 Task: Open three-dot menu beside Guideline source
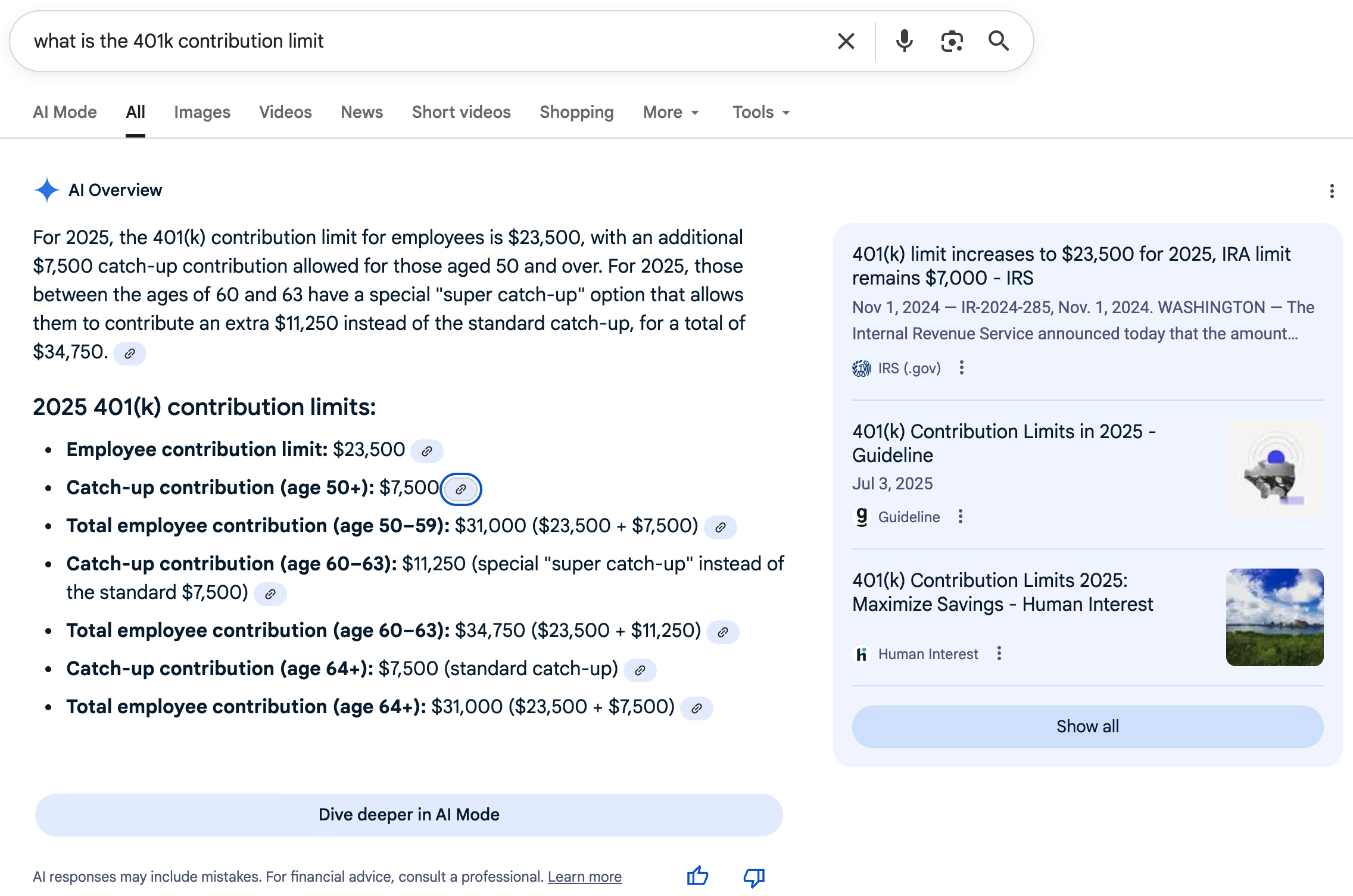tap(960, 517)
